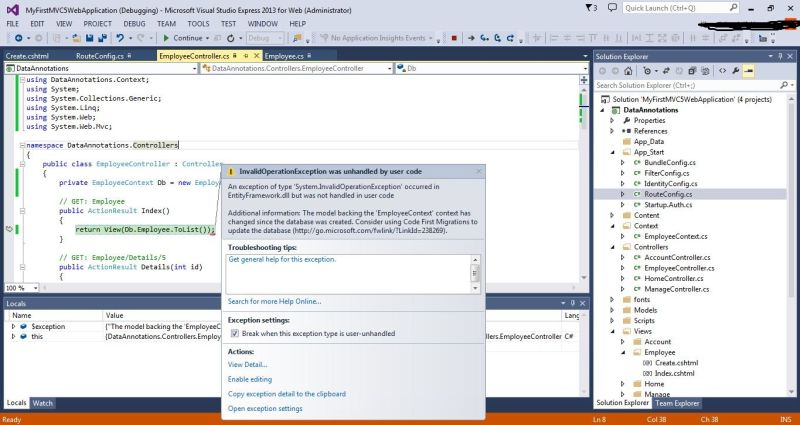The height and width of the screenshot is (425, 800).
Task: Click the Search Solution Explorer field
Action: [x=692, y=85]
